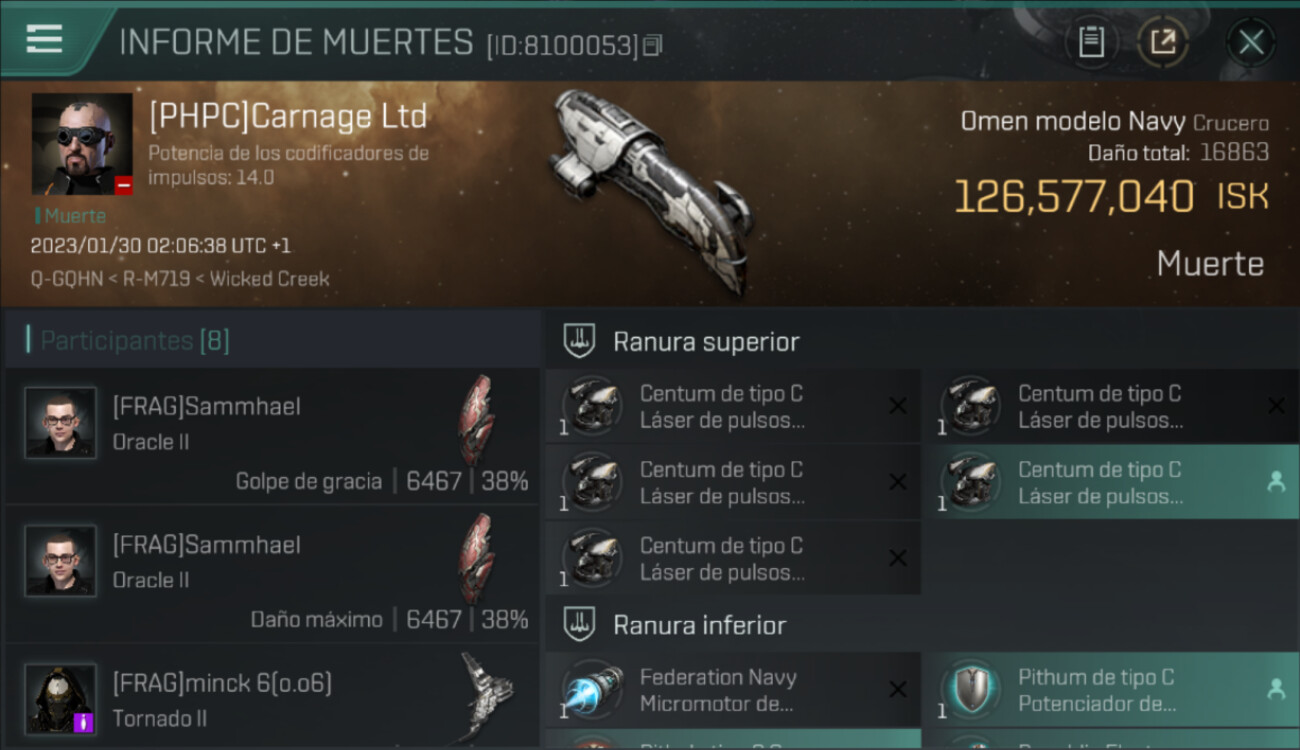This screenshot has width=1300, height=750.
Task: Click person icon on Pithum de tipo C
Action: (1276, 689)
